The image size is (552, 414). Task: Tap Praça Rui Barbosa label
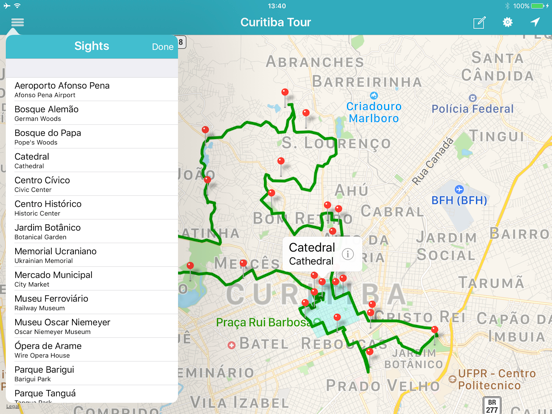pyautogui.click(x=263, y=322)
